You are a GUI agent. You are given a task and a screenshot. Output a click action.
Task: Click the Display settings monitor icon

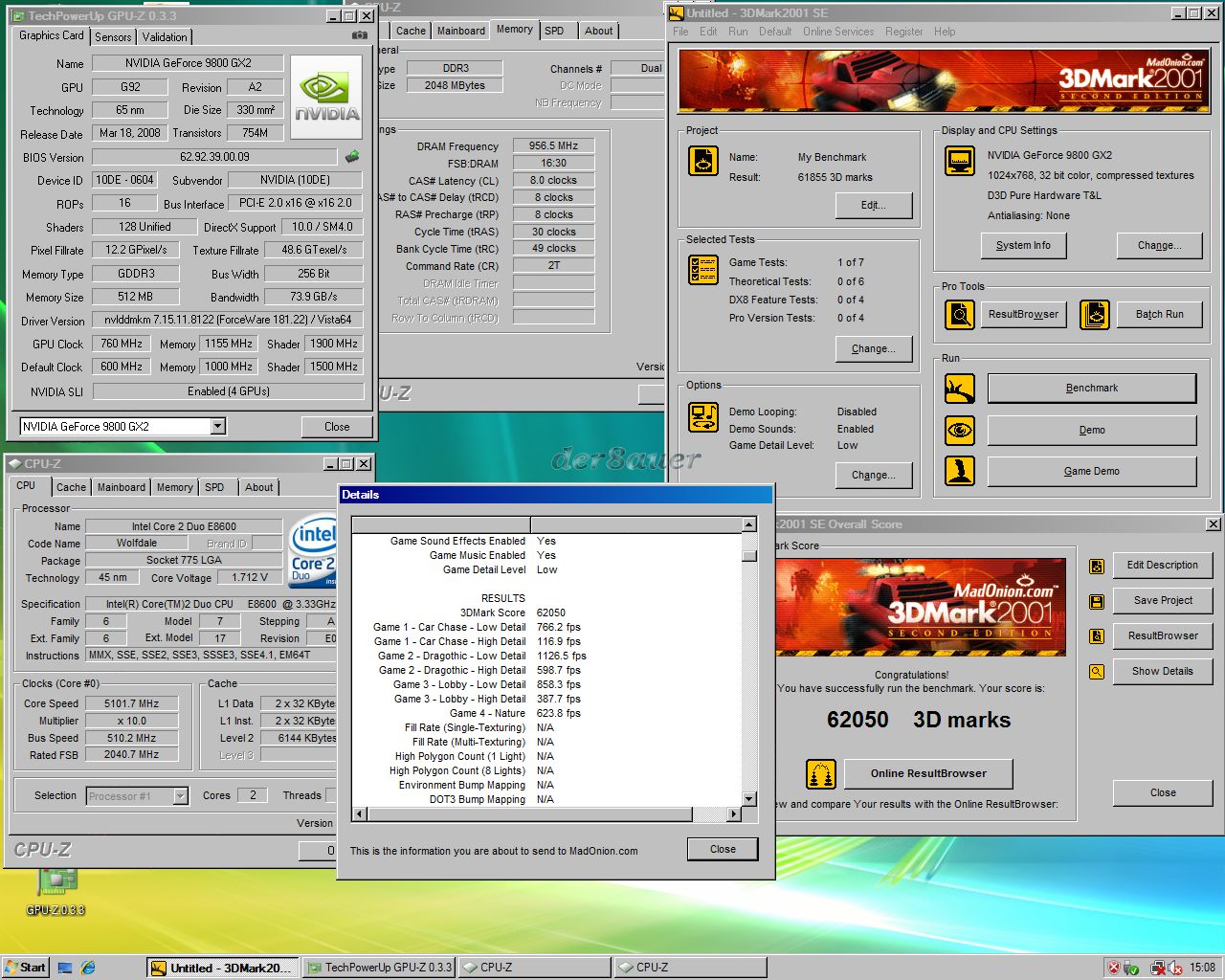point(959,161)
